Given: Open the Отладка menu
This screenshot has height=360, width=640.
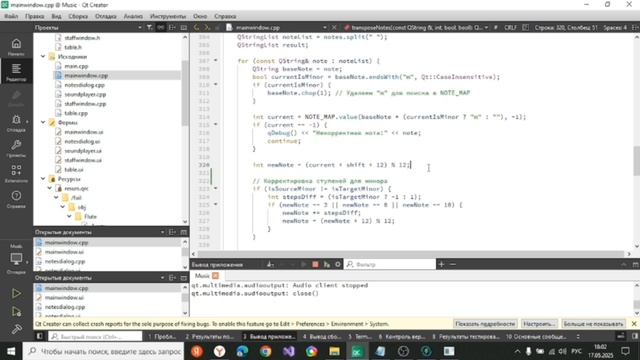Looking at the screenshot, I should point(105,16).
